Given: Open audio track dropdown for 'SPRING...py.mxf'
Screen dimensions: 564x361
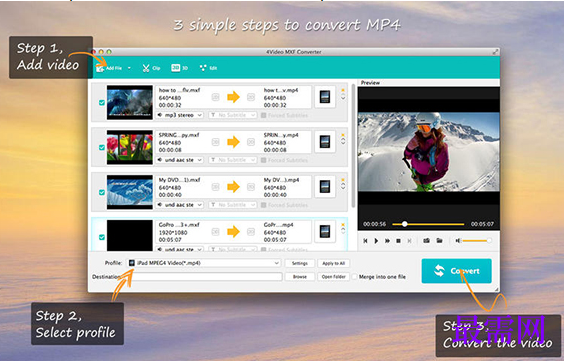Looking at the screenshot, I should pos(180,160).
